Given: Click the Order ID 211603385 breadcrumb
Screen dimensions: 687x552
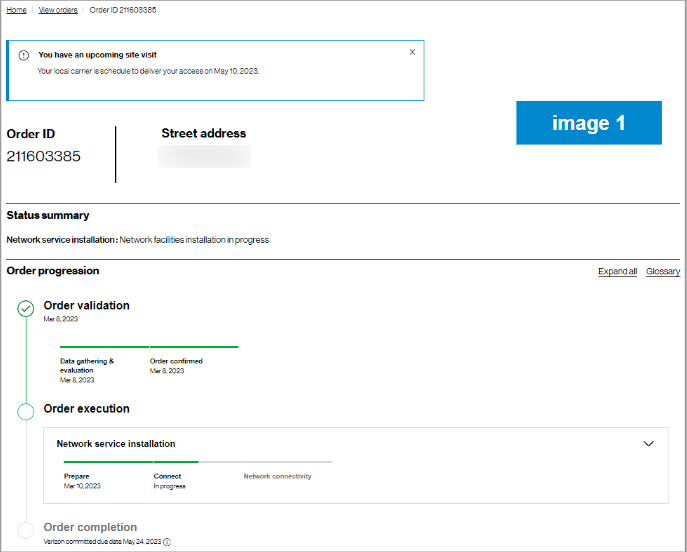Looking at the screenshot, I should point(125,10).
